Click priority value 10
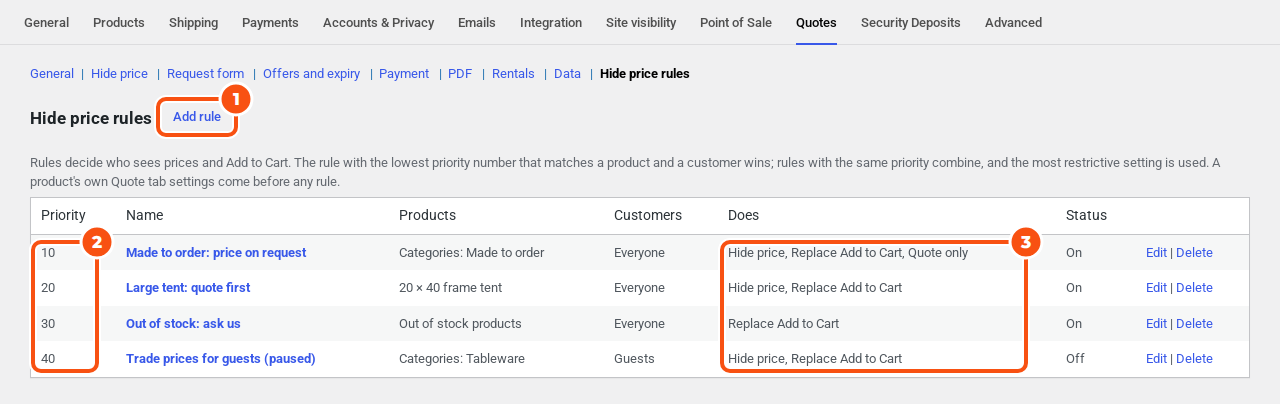 pos(48,253)
